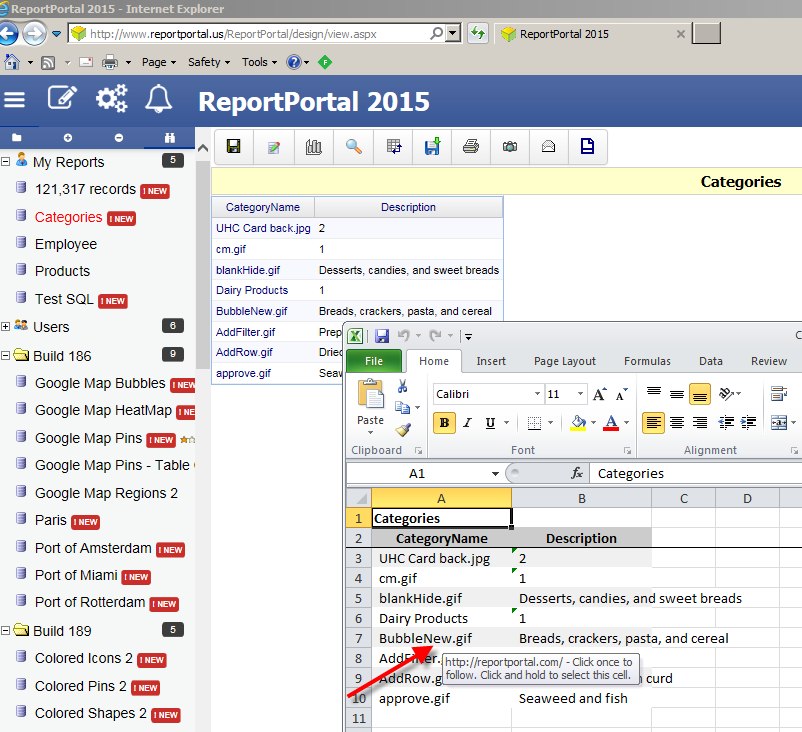The width and height of the screenshot is (802, 732).
Task: Toggle Align Text Right in Excel
Action: (x=699, y=423)
